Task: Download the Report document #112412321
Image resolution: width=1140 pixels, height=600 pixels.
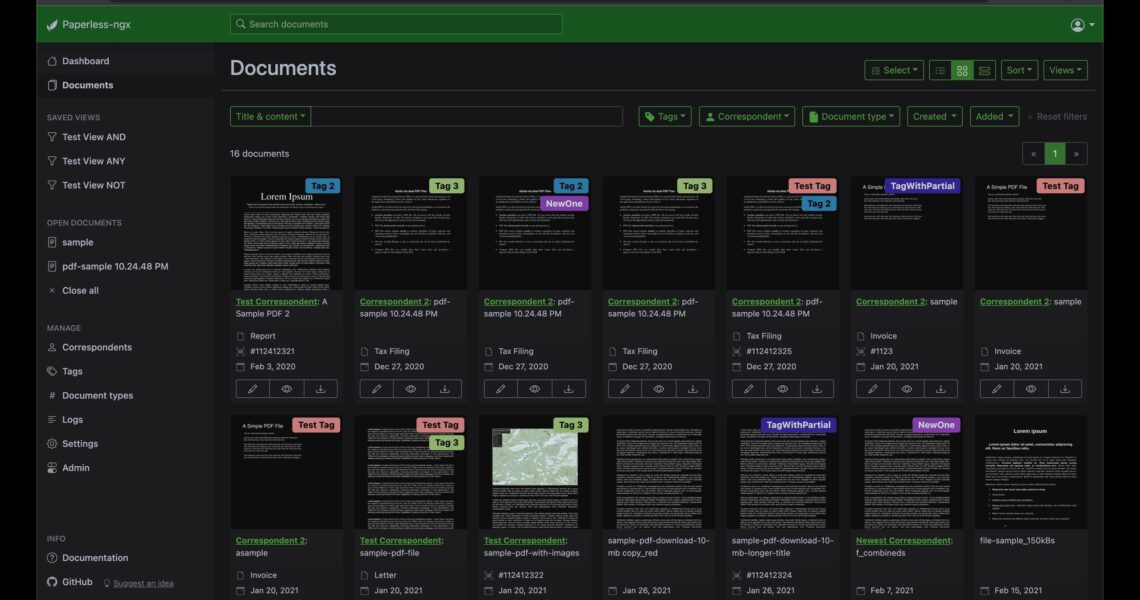Action: click(321, 389)
